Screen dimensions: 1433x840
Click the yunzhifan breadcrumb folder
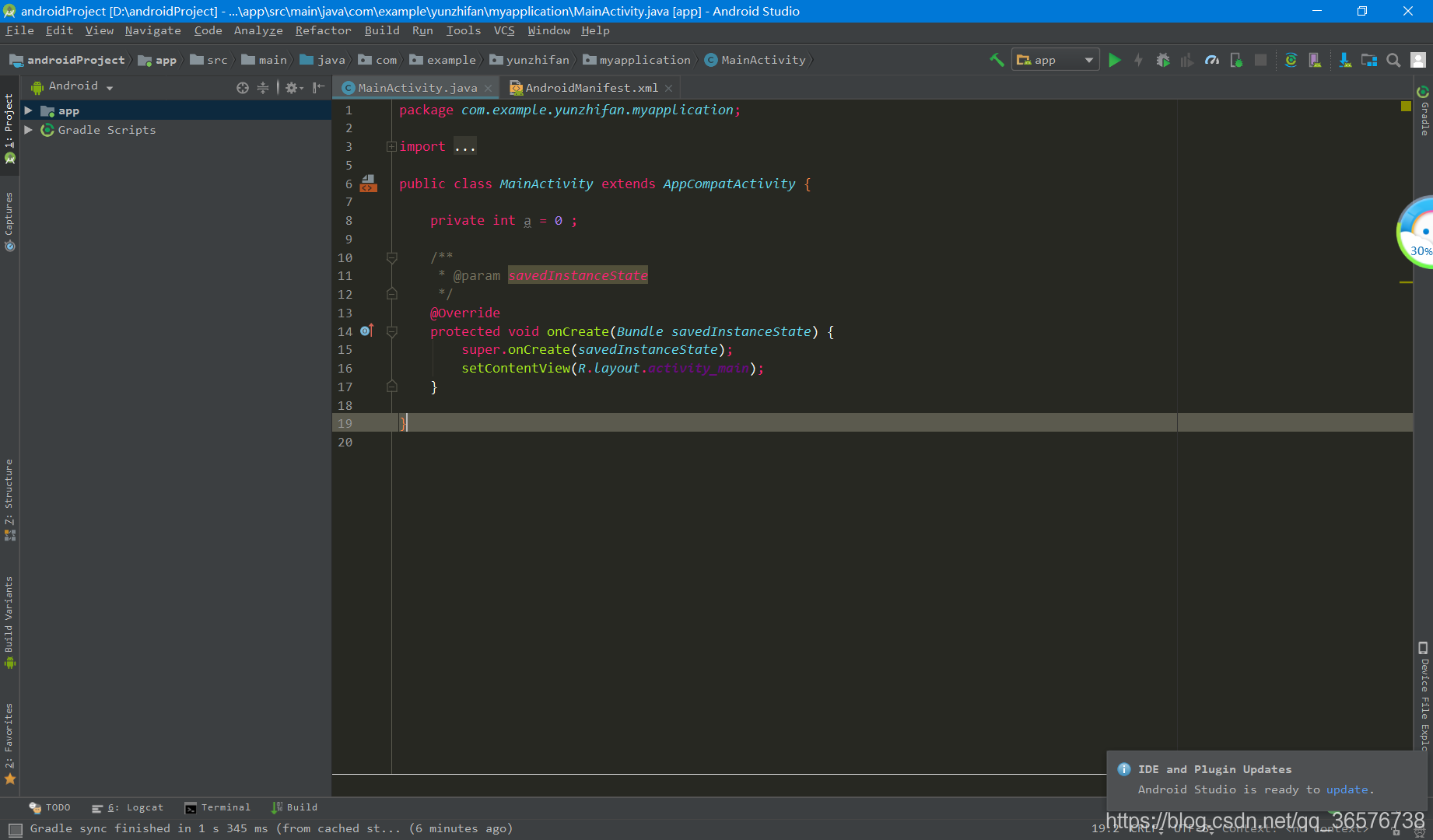[x=530, y=60]
